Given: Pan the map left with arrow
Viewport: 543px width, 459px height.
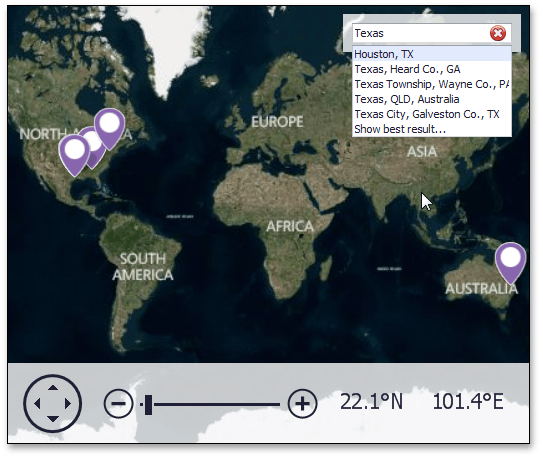Looking at the screenshot, I should click(37, 404).
